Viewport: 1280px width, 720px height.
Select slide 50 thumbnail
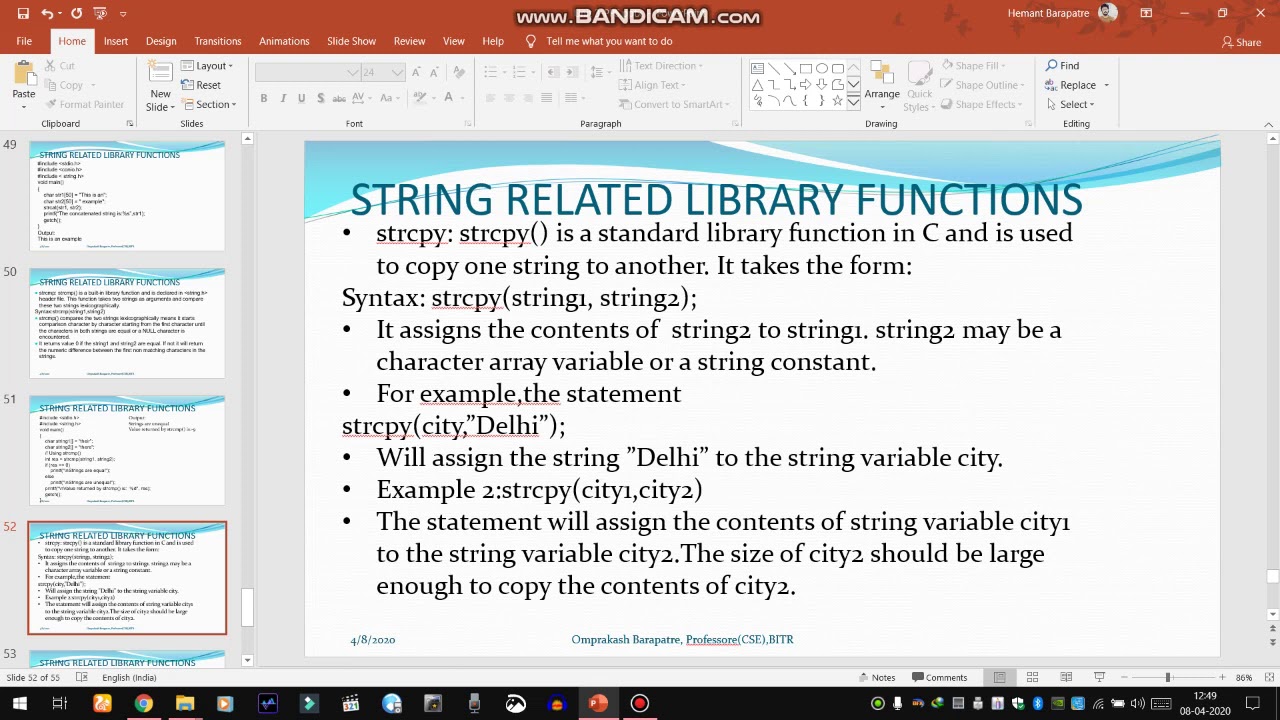coord(127,323)
